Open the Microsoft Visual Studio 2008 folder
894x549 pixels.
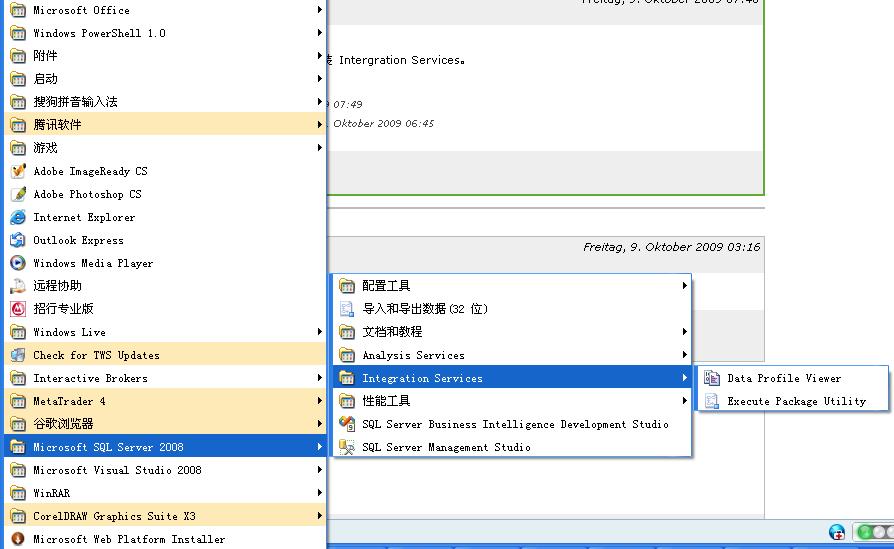117,470
